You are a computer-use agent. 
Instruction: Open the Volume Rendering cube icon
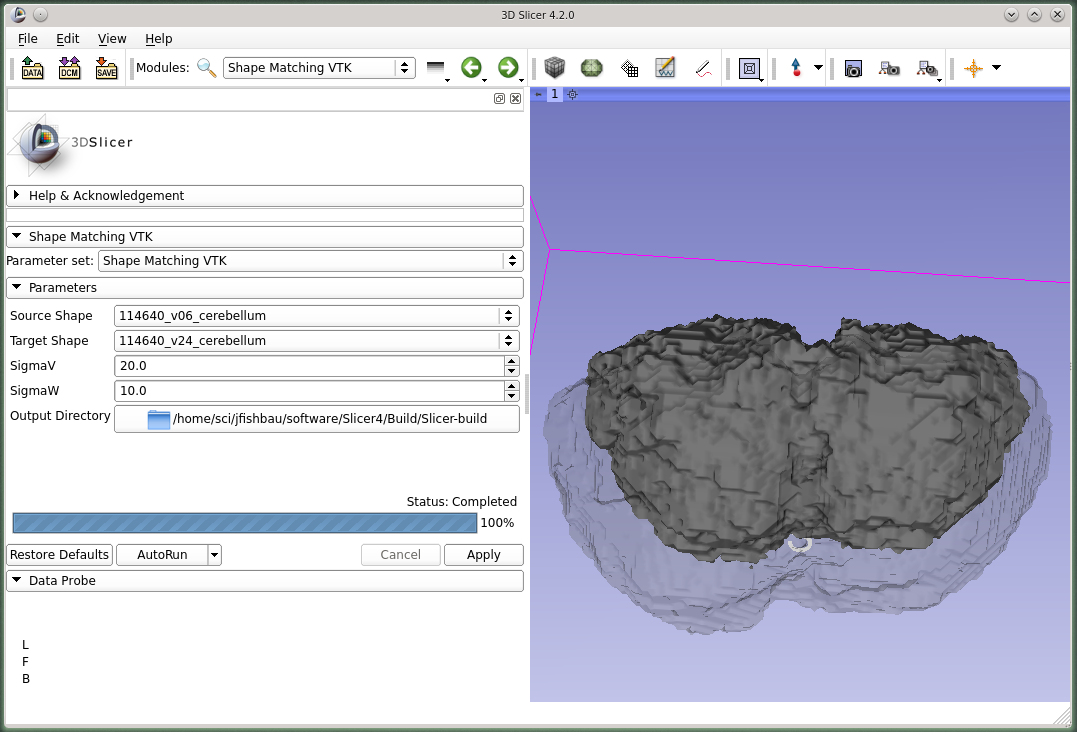click(555, 68)
